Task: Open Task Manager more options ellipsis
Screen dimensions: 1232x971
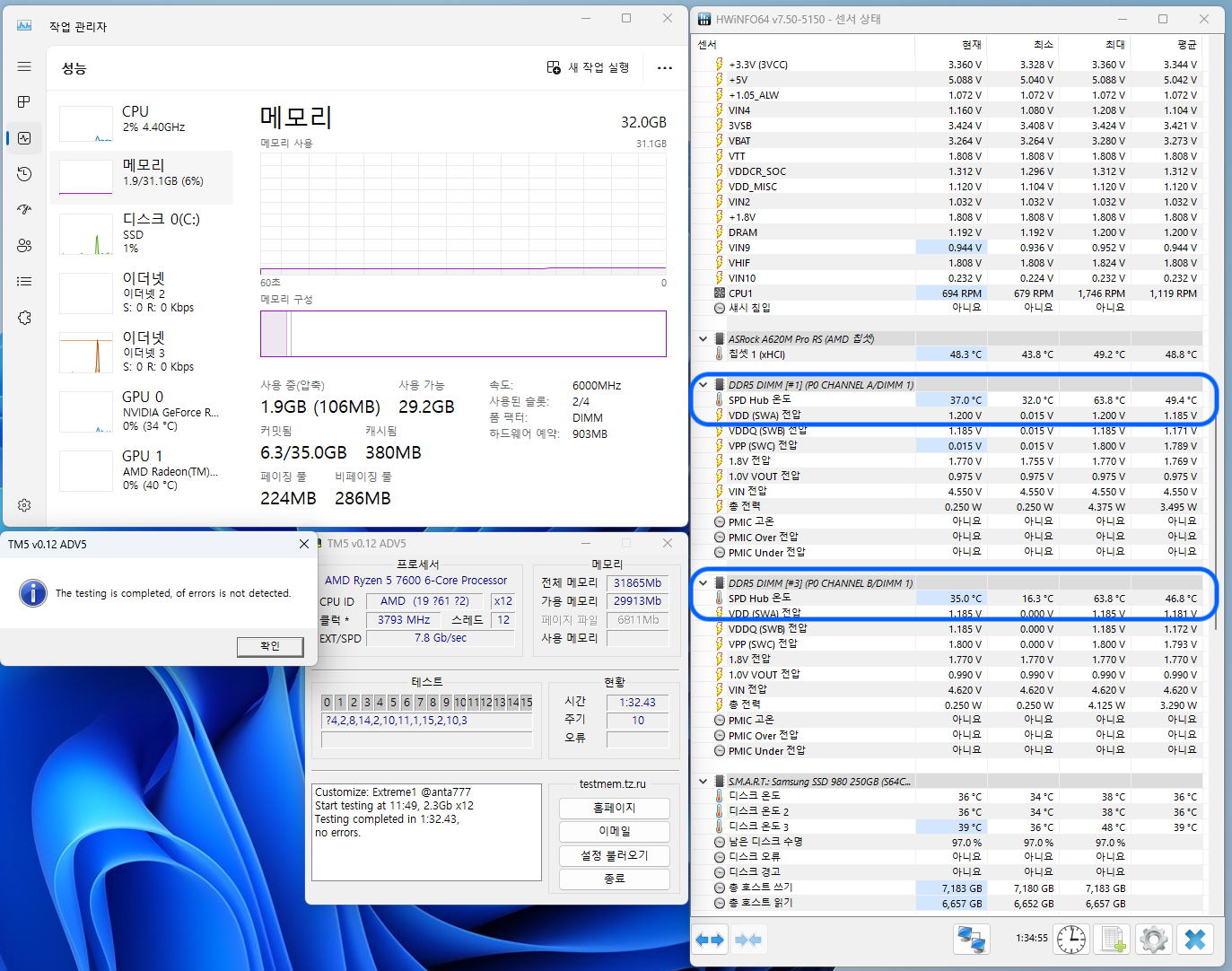Action: [x=665, y=67]
